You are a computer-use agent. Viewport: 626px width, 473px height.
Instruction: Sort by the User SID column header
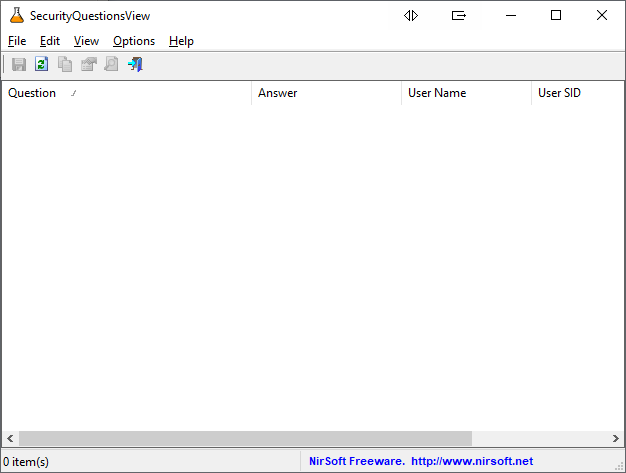(578, 93)
